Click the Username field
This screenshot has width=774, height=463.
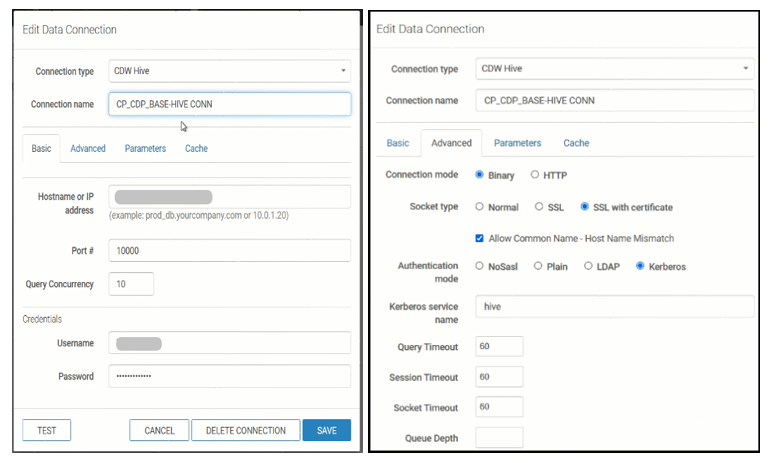[230, 343]
